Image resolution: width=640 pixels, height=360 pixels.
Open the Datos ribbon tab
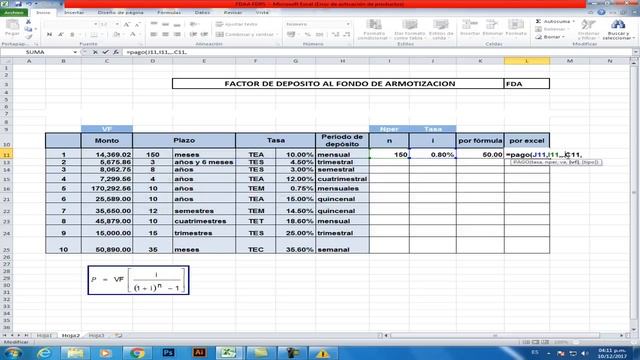[202, 13]
